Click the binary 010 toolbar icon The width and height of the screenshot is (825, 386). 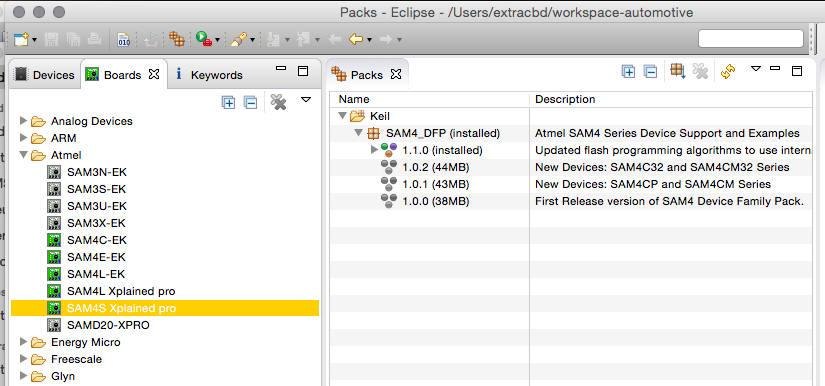pos(124,39)
